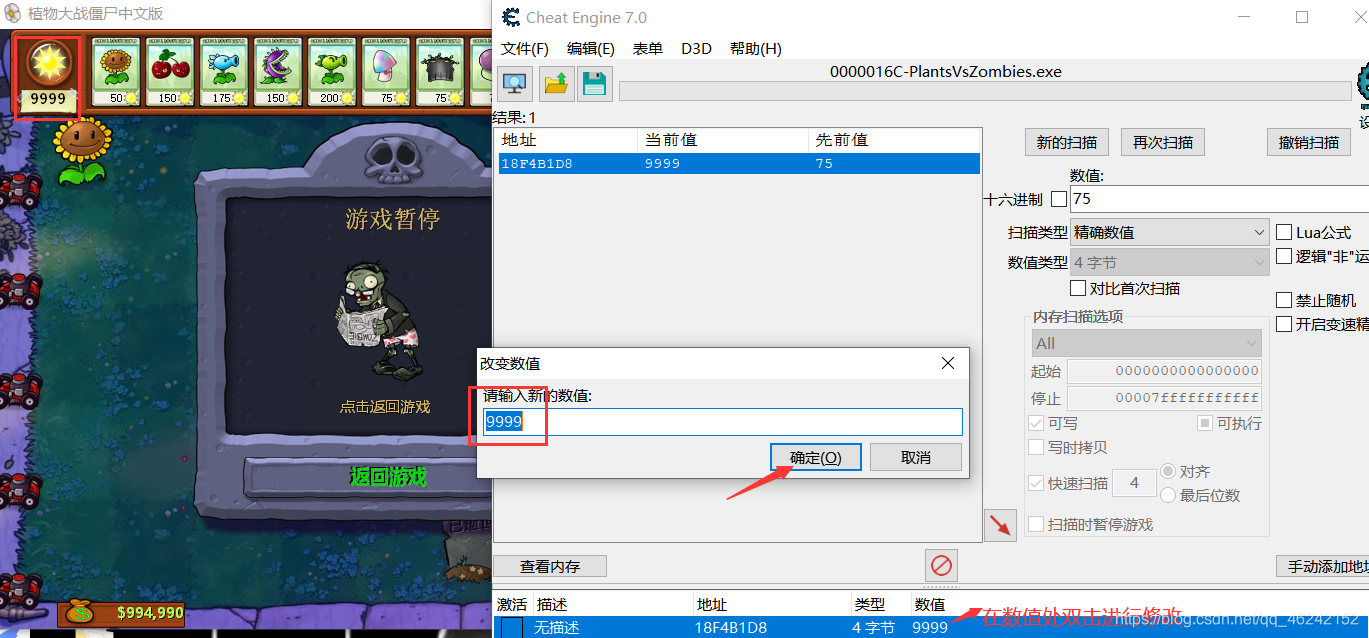Click the 起始 start address field
This screenshot has width=1369, height=638.
1164,371
